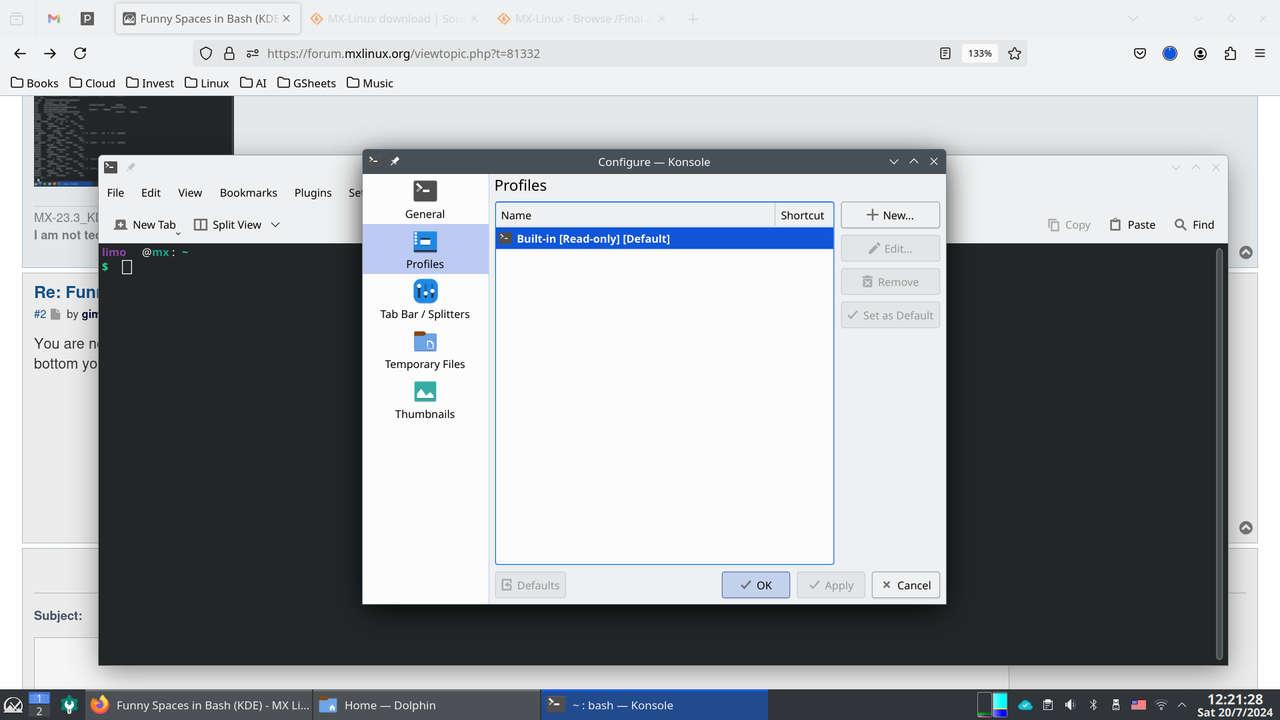Click Paste in Konsole toolbar
Image resolution: width=1280 pixels, height=720 pixels.
[1132, 225]
